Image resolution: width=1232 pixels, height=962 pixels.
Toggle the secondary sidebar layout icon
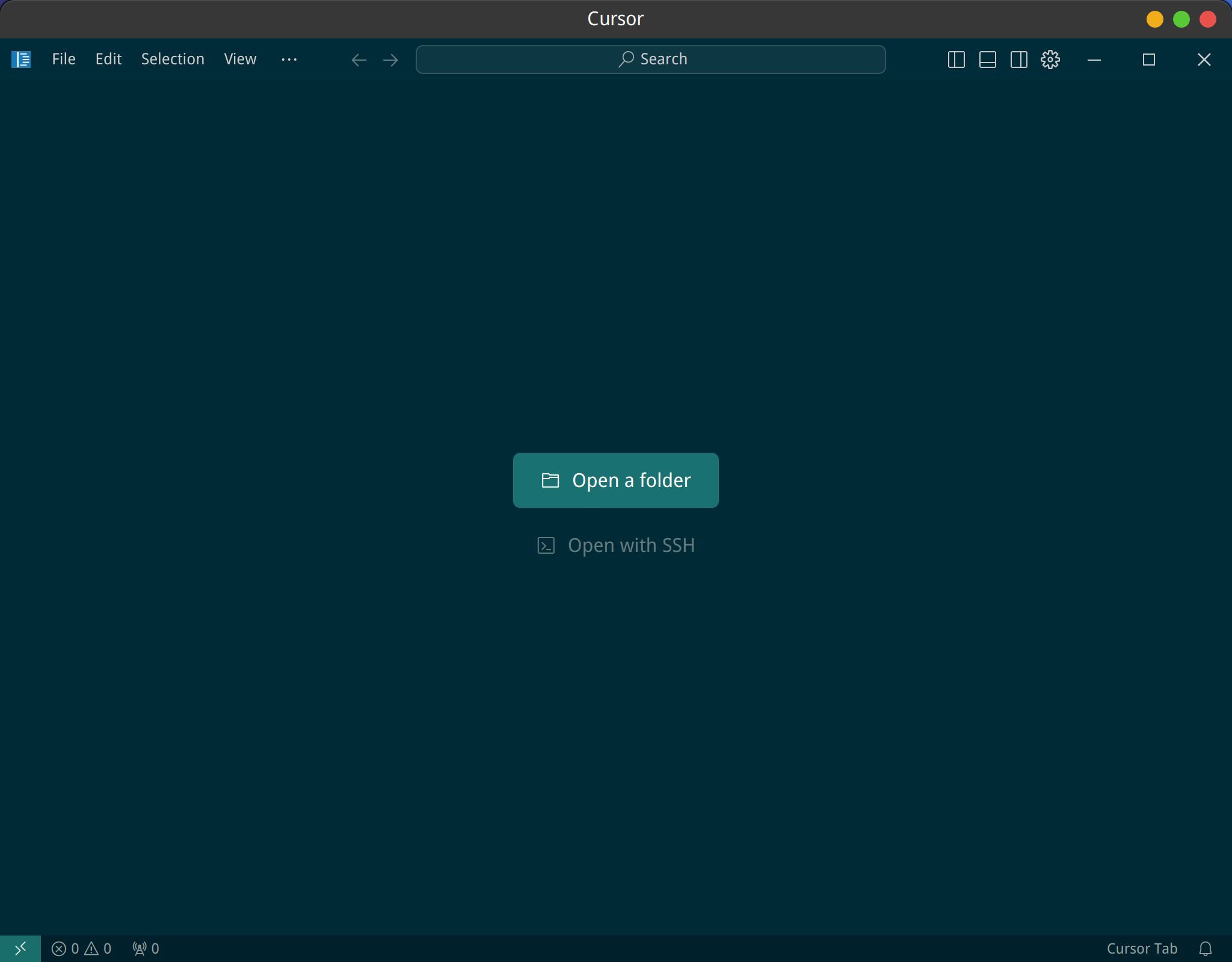pyautogui.click(x=1018, y=60)
